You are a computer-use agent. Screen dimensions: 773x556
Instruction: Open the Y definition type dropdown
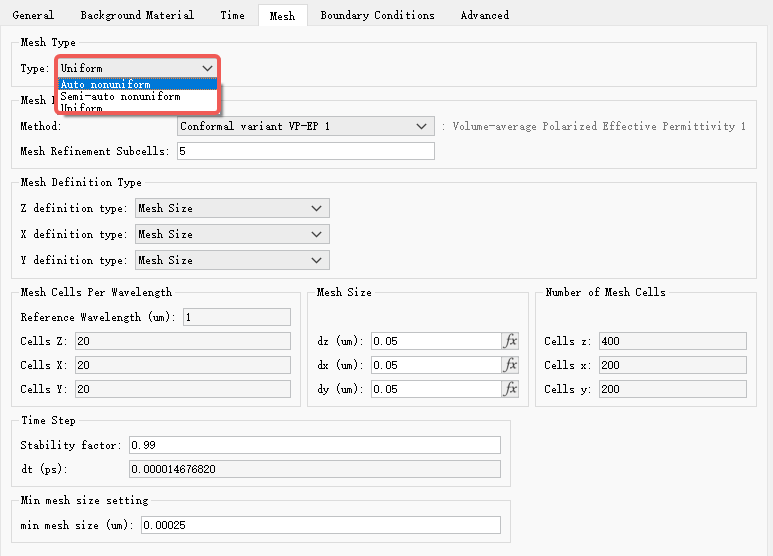tap(232, 260)
